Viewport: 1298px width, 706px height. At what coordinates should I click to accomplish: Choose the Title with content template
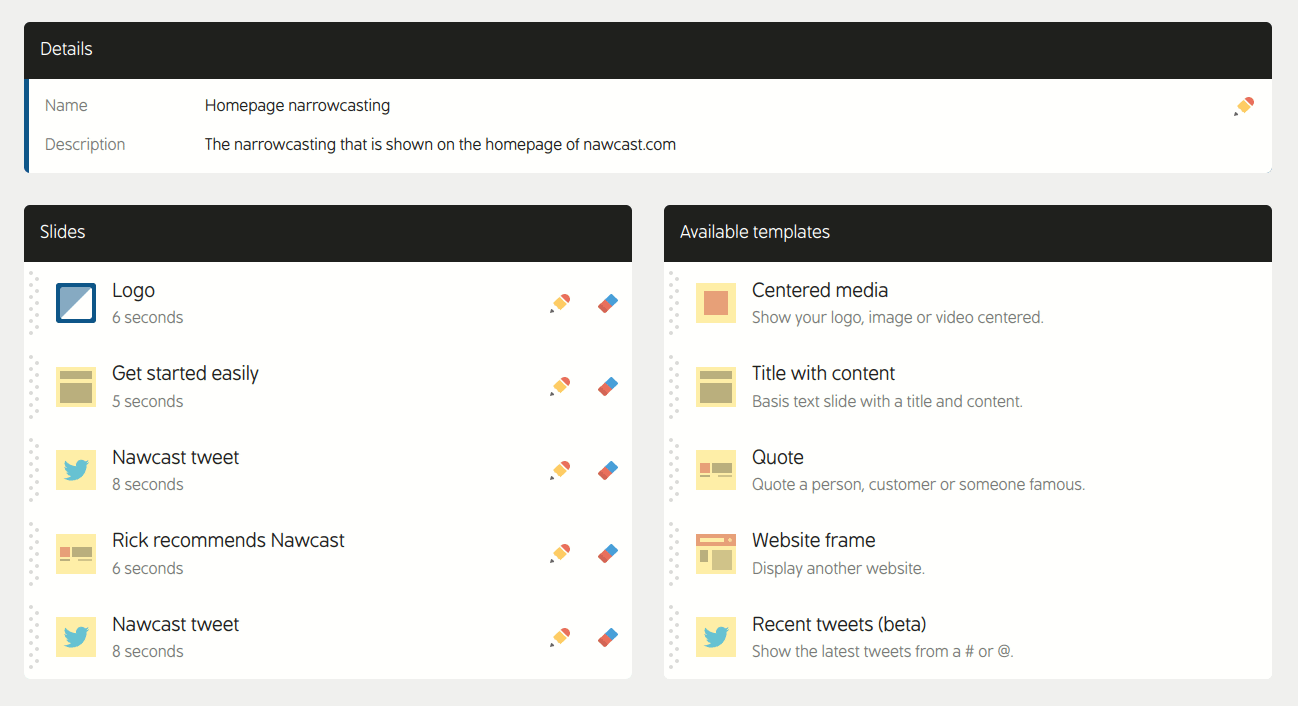(823, 374)
